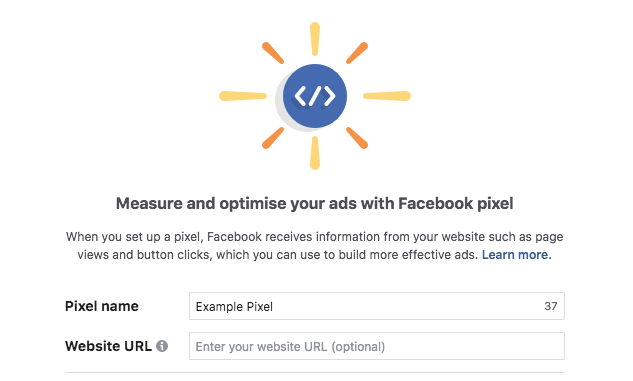
Task: Click the Website URL label text
Action: click(108, 346)
